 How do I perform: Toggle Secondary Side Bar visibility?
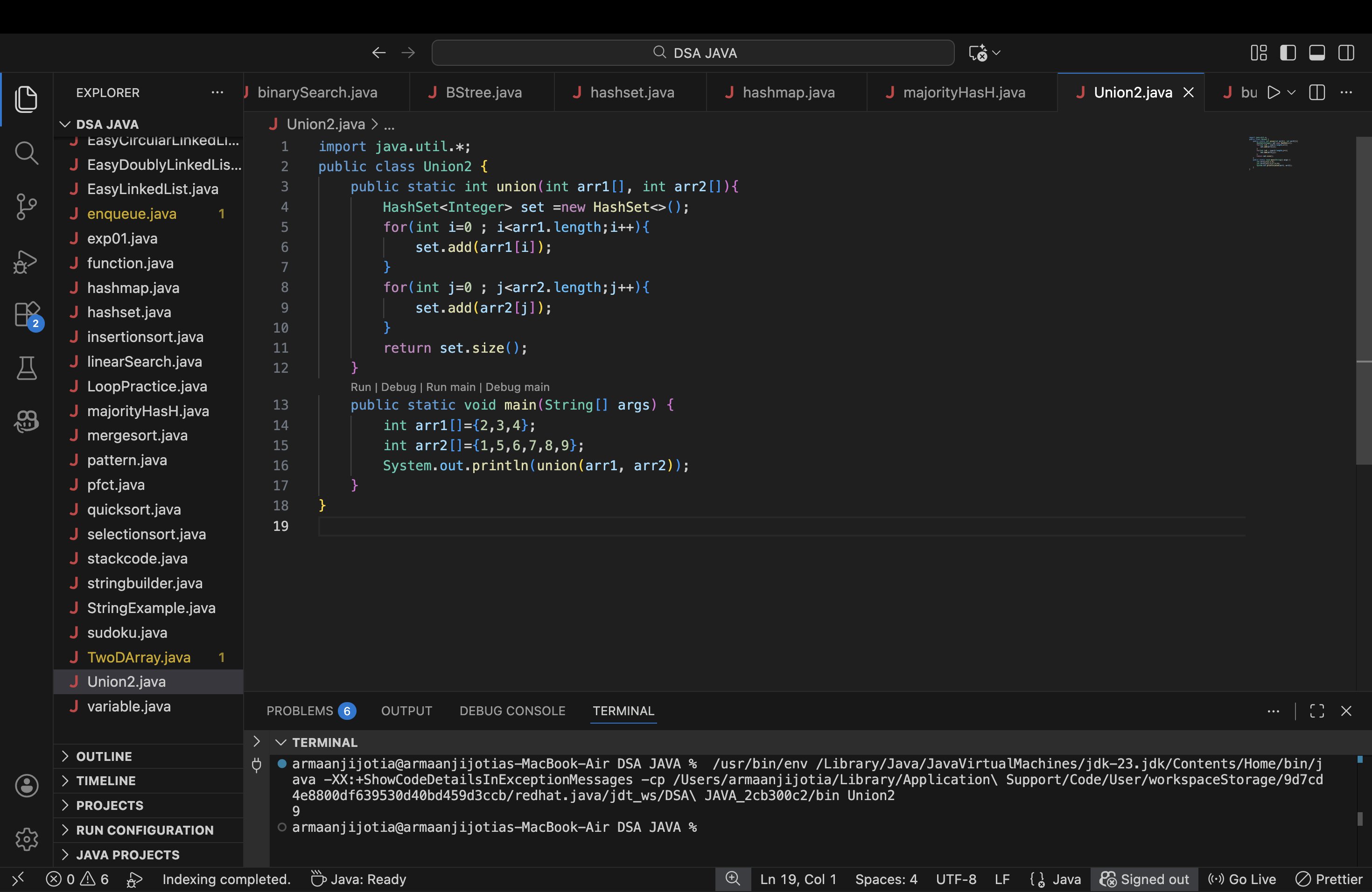[x=1346, y=53]
